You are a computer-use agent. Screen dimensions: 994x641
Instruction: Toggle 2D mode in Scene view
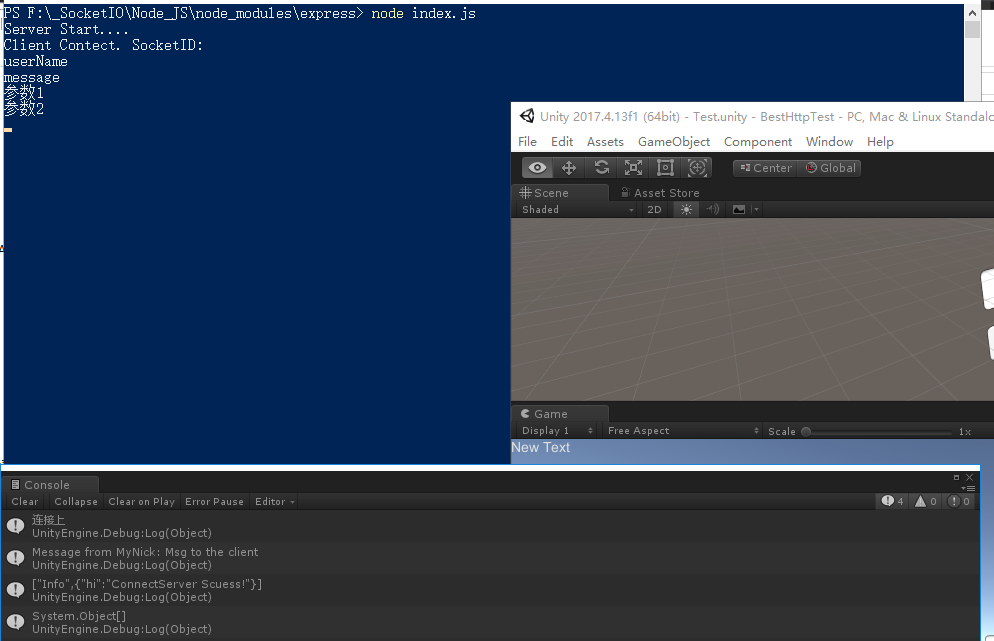[654, 209]
